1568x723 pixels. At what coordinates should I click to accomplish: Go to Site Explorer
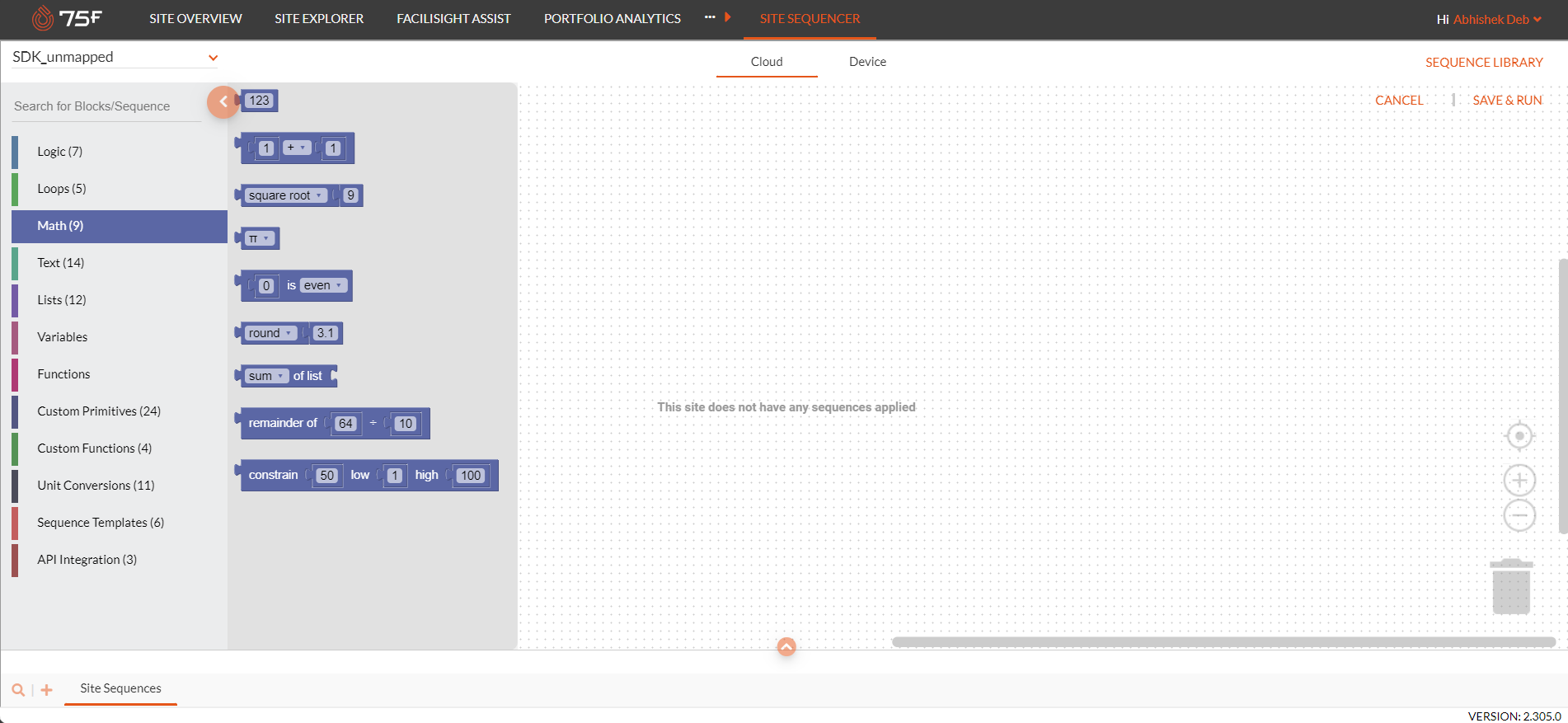coord(319,18)
